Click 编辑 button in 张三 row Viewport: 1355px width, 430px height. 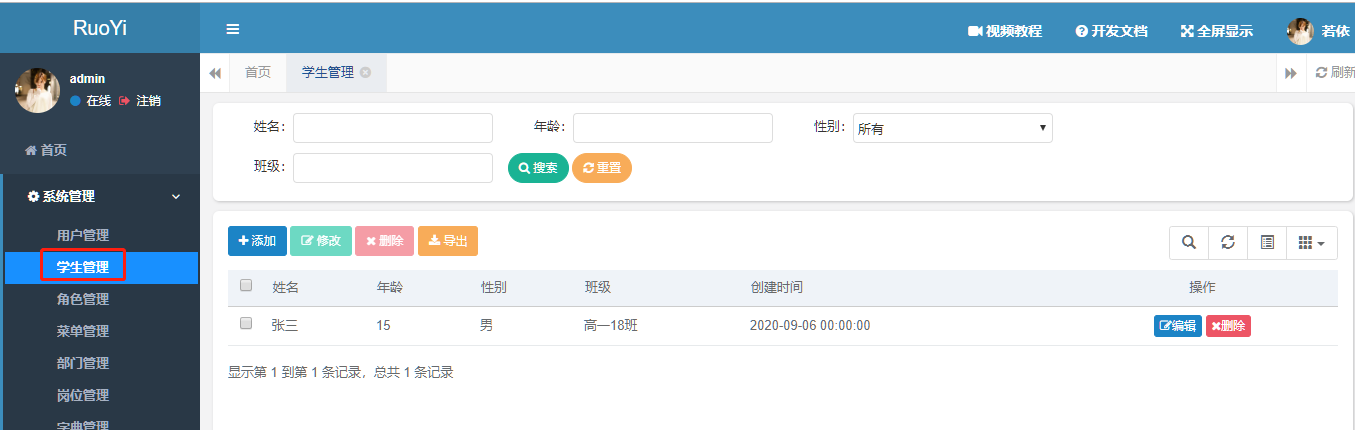(1178, 326)
